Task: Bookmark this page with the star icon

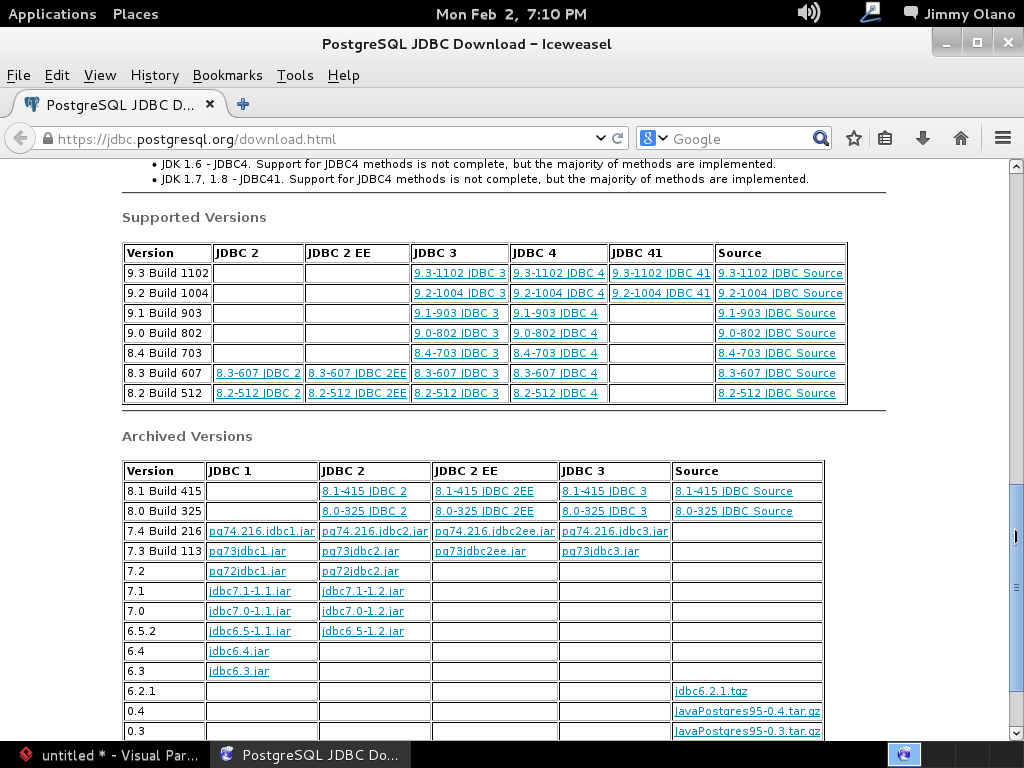Action: (853, 139)
